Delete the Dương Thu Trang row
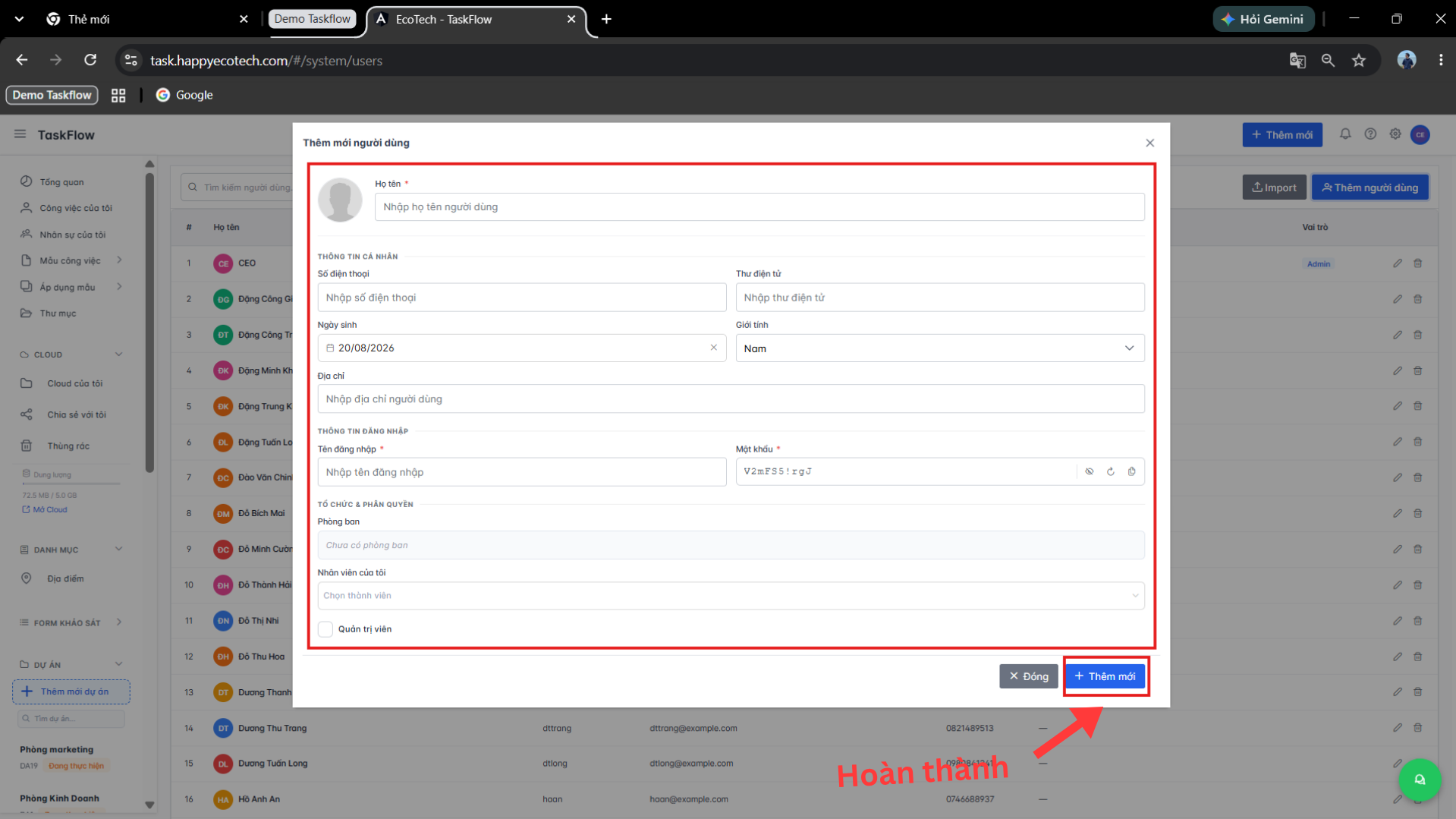This screenshot has width=1456, height=819. pos(1417,728)
